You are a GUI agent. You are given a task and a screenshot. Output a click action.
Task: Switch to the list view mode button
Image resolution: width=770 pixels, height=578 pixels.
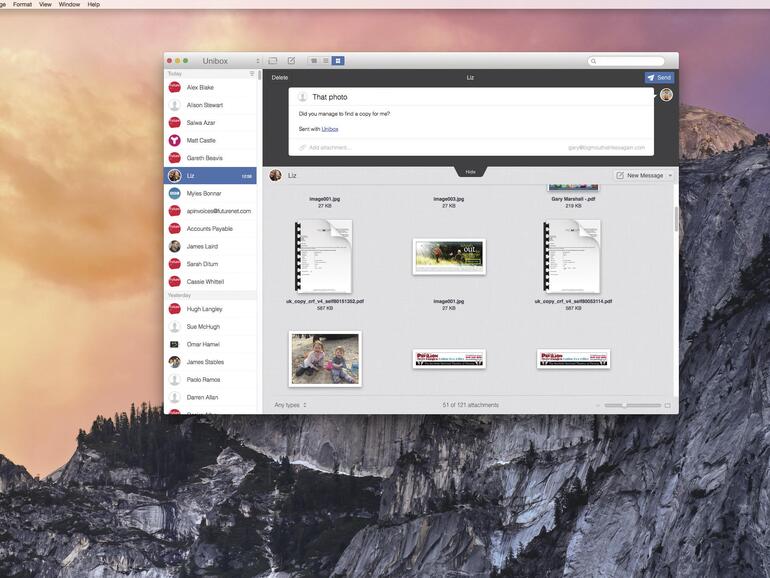pos(326,61)
